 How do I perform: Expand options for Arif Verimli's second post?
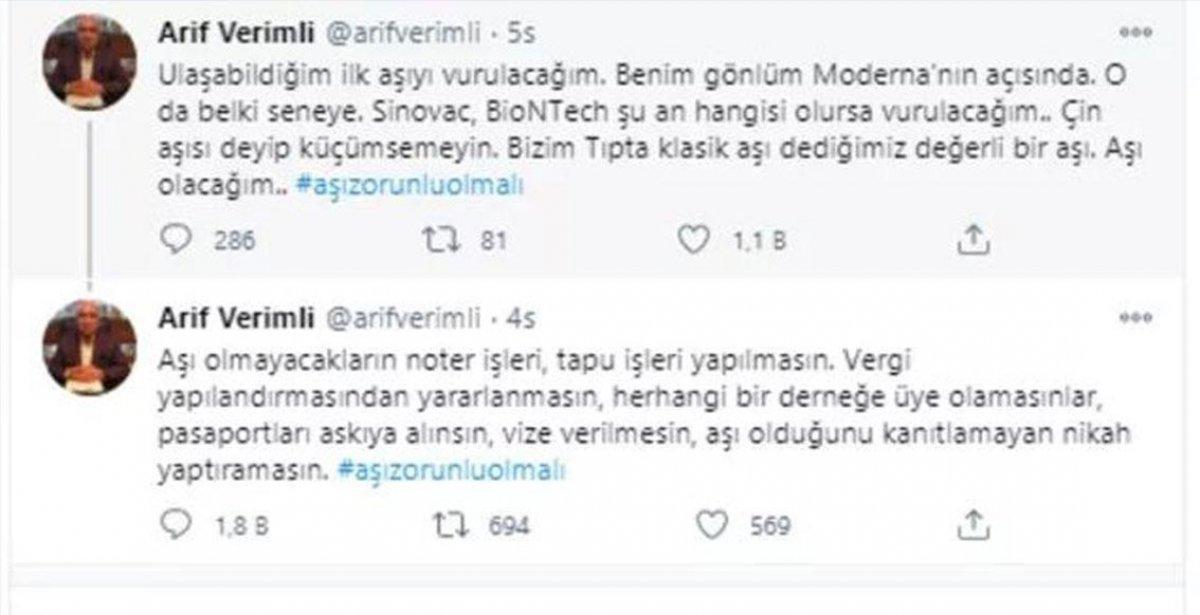click(1135, 315)
